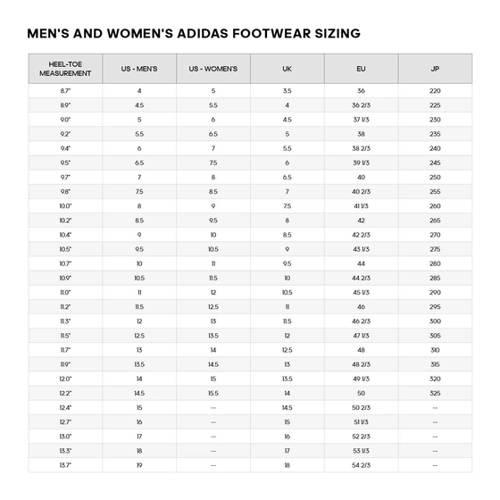The image size is (500, 500).
Task: Select the UK column header
Action: click(287, 69)
